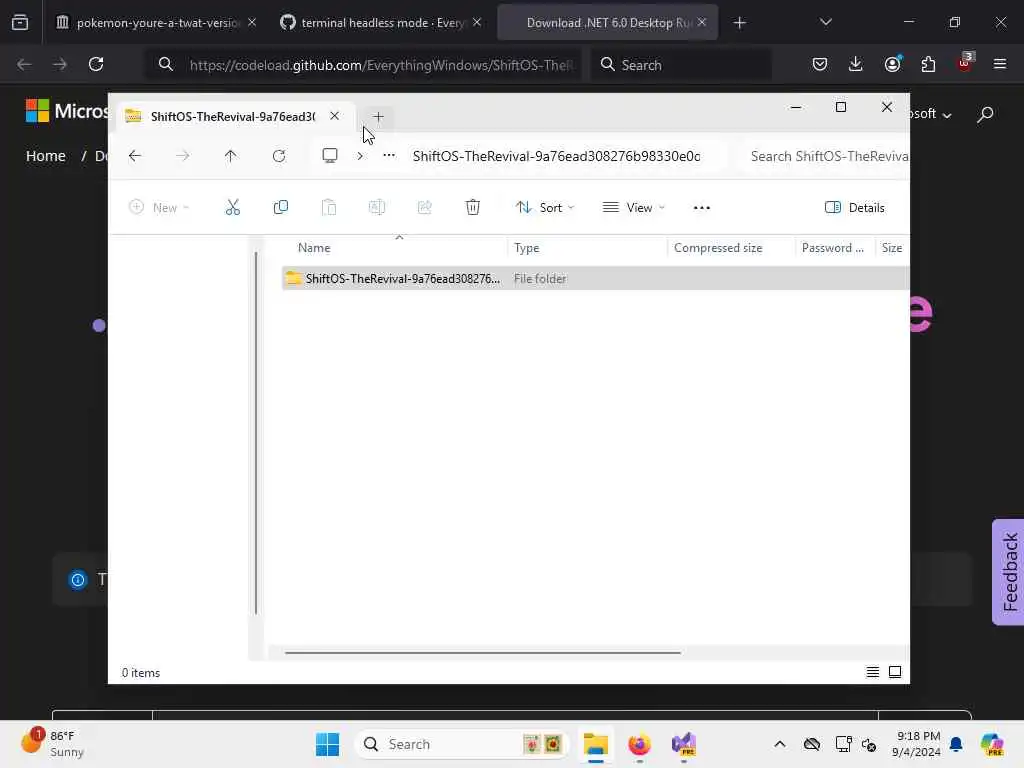The image size is (1024, 768).
Task: Click the Home breadcrumb link on Microsoft page
Action: pos(46,156)
